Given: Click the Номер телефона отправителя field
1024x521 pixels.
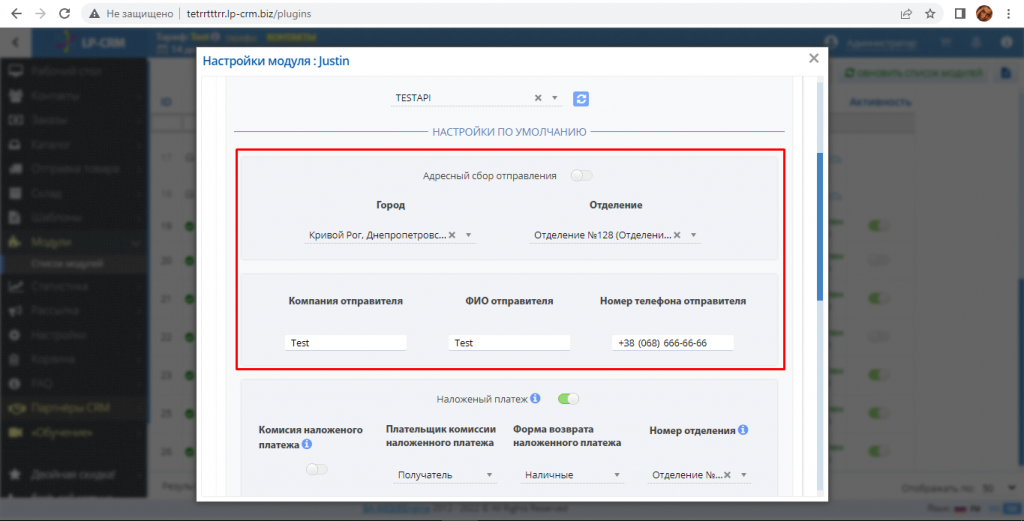Looking at the screenshot, I should pos(673,343).
